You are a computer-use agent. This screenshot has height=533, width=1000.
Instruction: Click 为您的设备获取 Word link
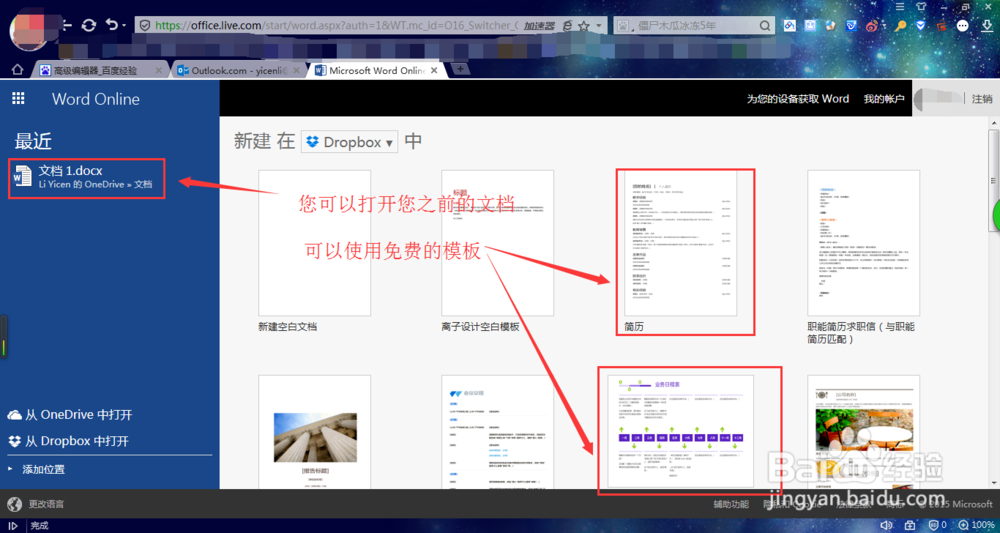[x=798, y=99]
